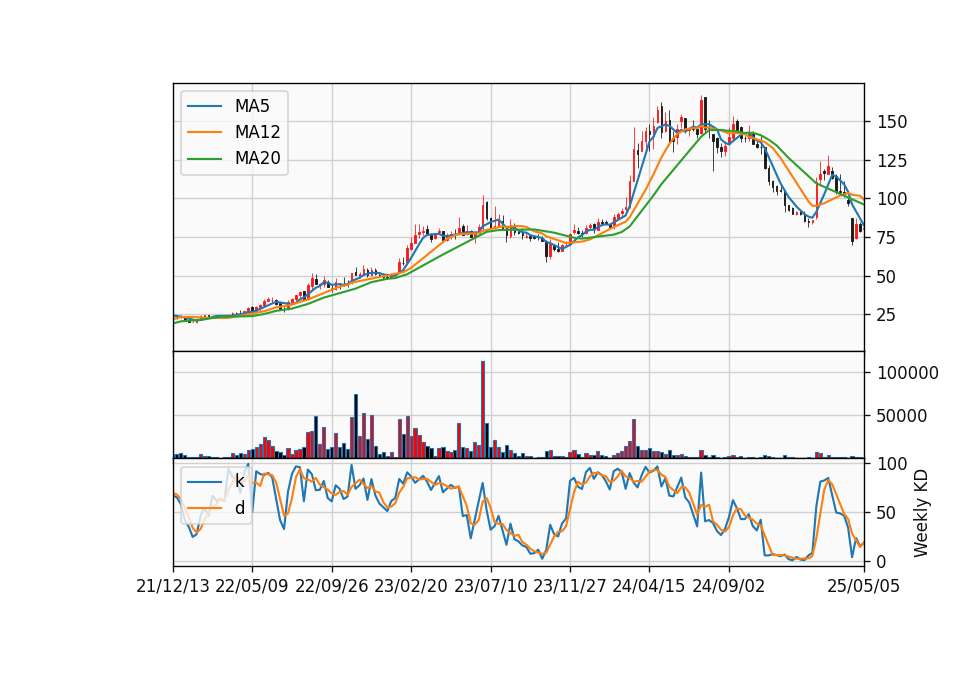Image resolution: width=960 pixels, height=690 pixels.
Task: Click the 21/12/13 date tick label
Action: pyautogui.click(x=173, y=586)
